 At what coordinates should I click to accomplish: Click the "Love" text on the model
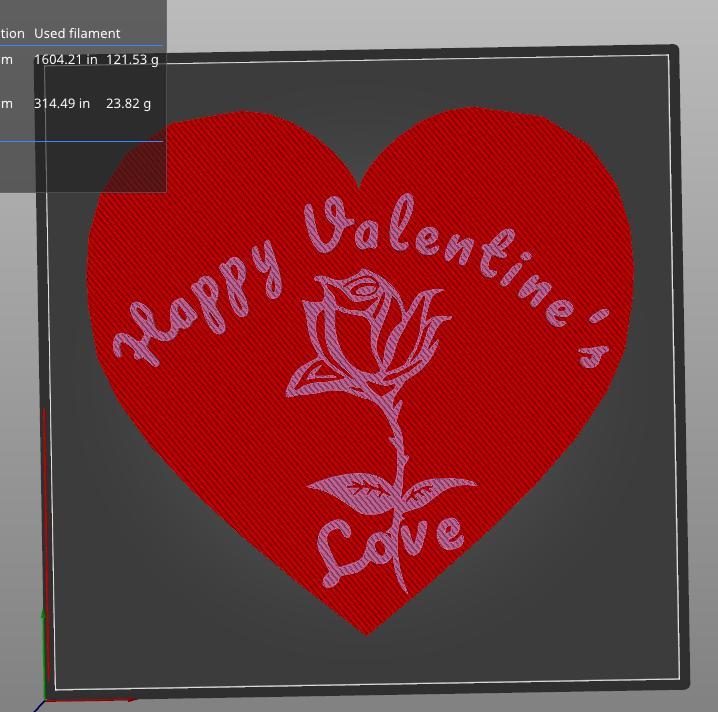[x=389, y=552]
